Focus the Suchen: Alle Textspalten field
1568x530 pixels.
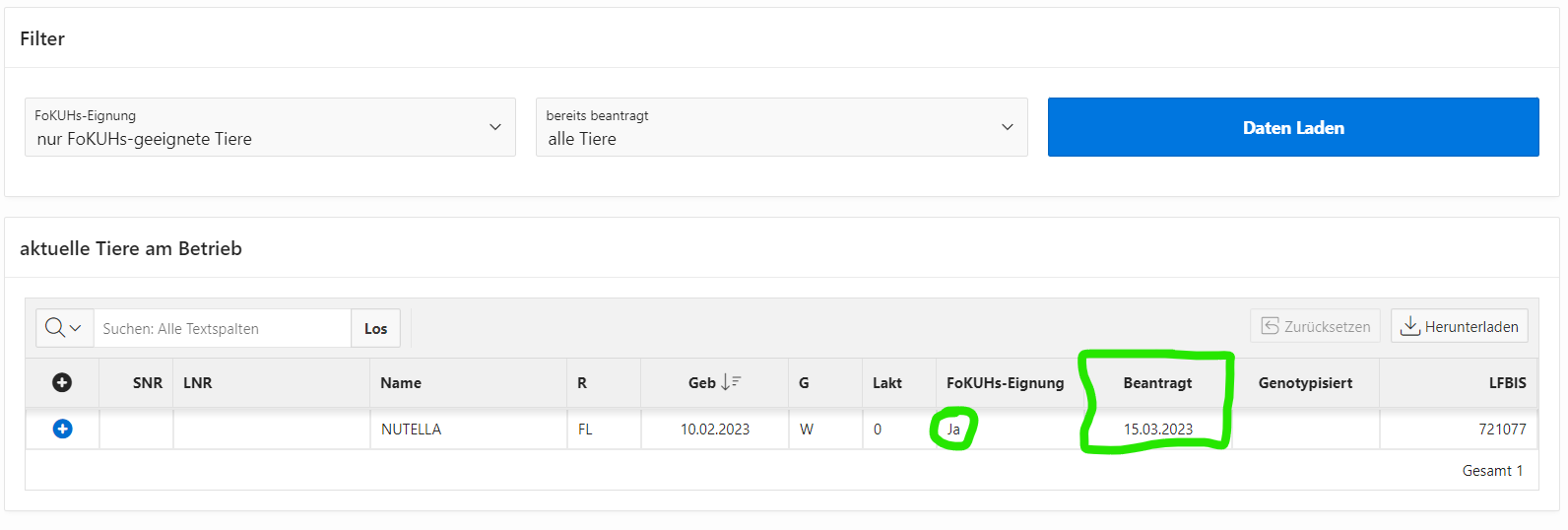tap(222, 328)
